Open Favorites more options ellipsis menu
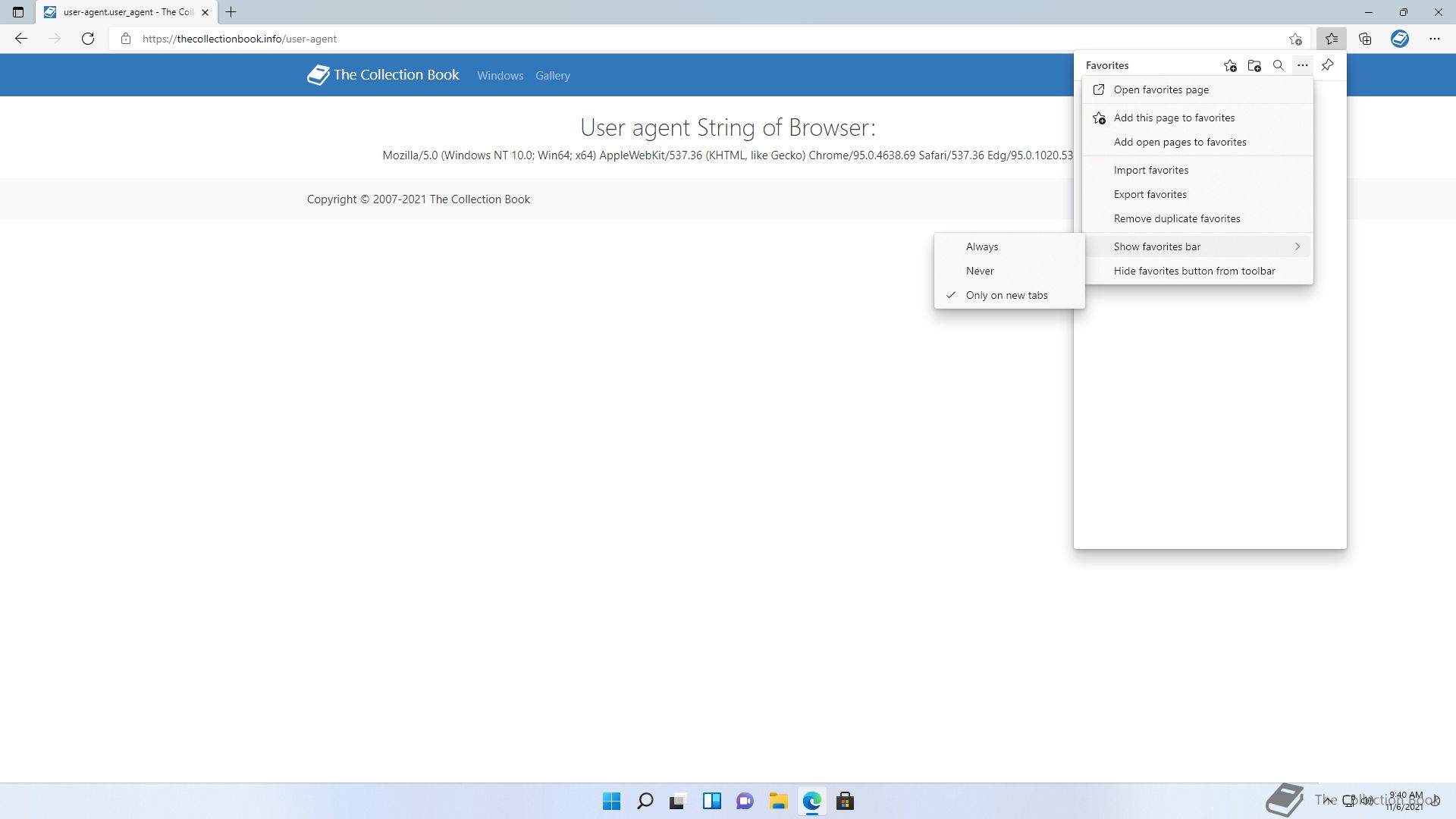 pos(1303,65)
